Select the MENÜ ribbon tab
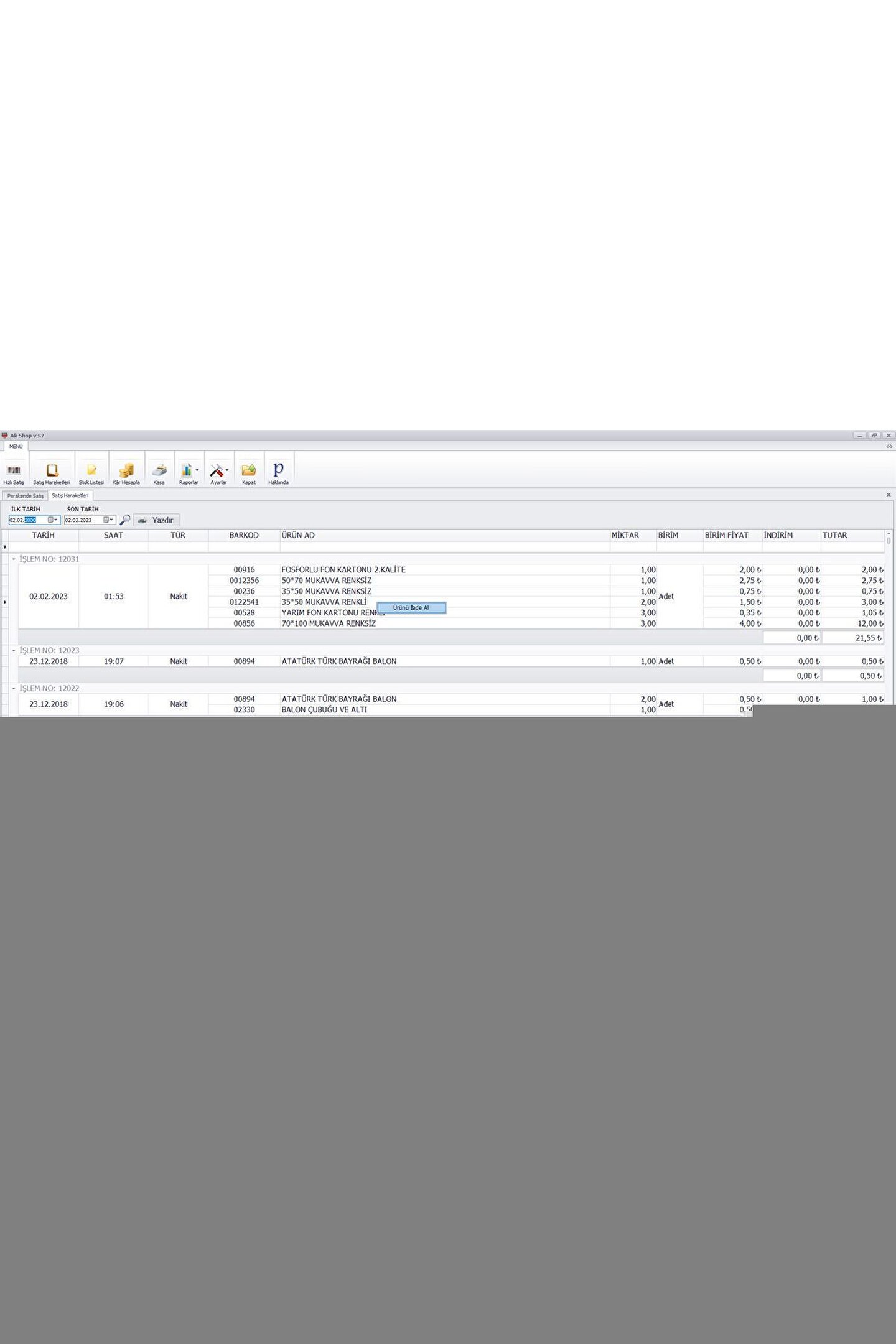Screen dimensions: 896x1344 (x=16, y=446)
